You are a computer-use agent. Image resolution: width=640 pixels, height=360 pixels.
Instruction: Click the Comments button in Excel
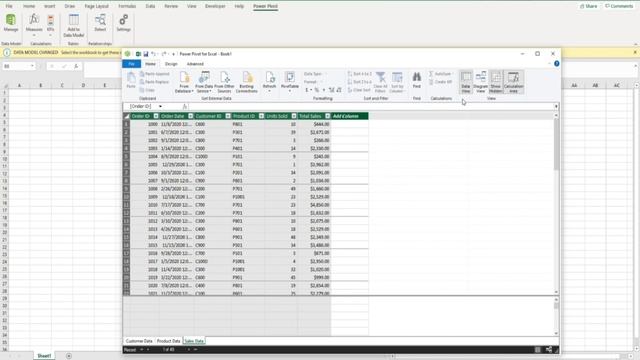click(619, 6)
